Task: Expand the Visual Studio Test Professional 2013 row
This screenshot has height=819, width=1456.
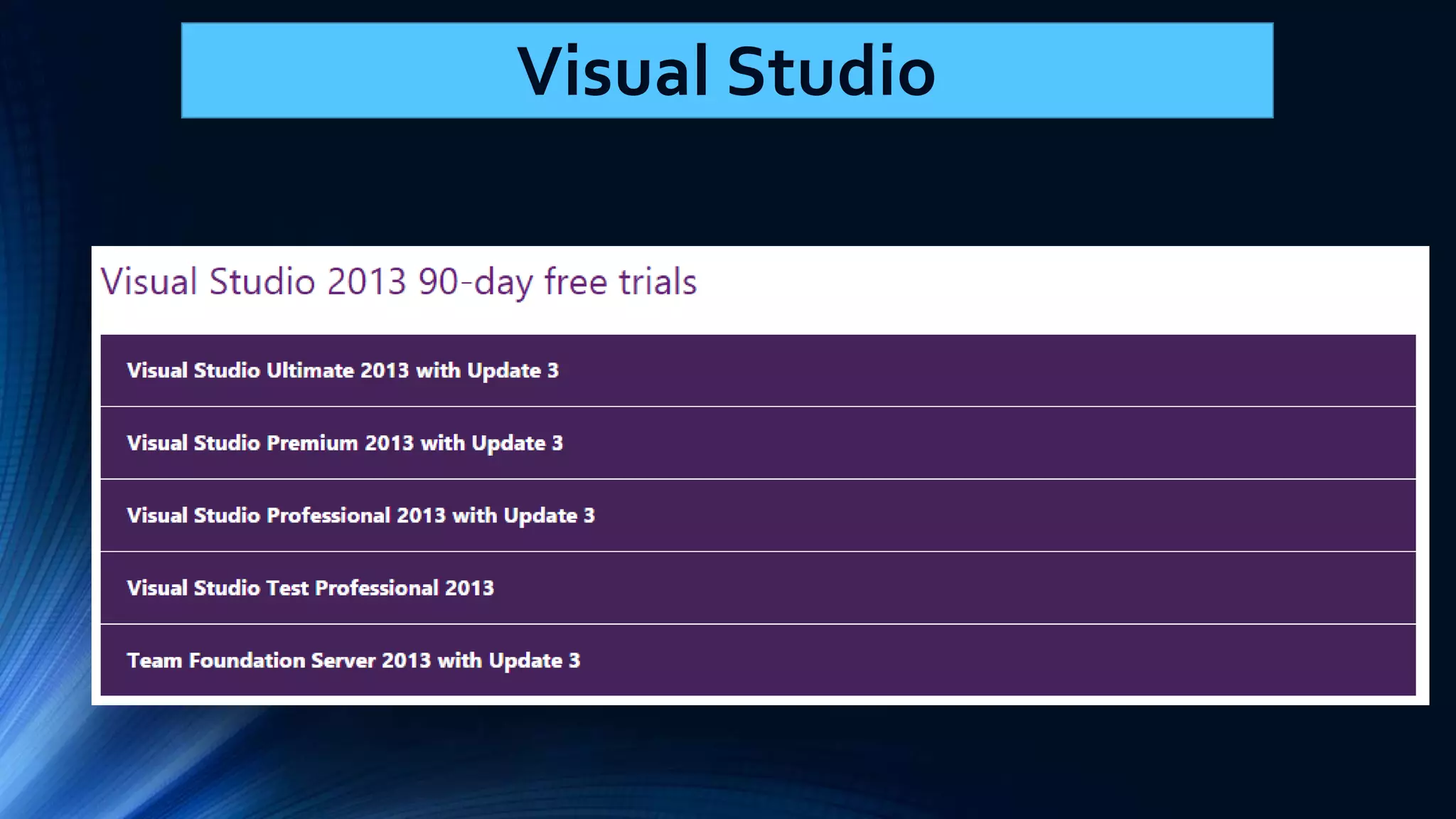Action: point(758,588)
